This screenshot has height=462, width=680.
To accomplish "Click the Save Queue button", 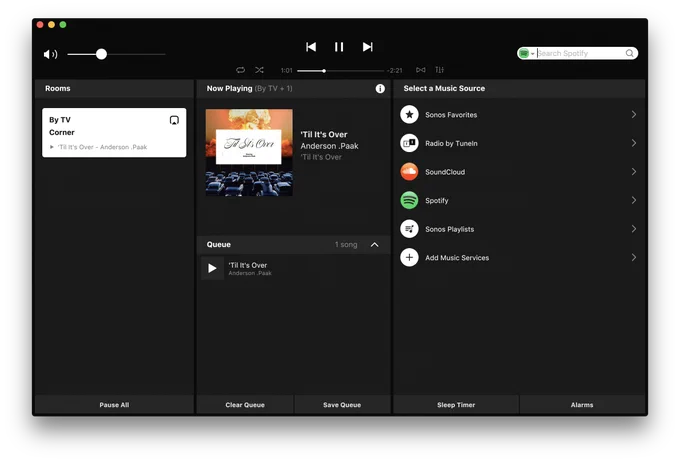I will (342, 405).
